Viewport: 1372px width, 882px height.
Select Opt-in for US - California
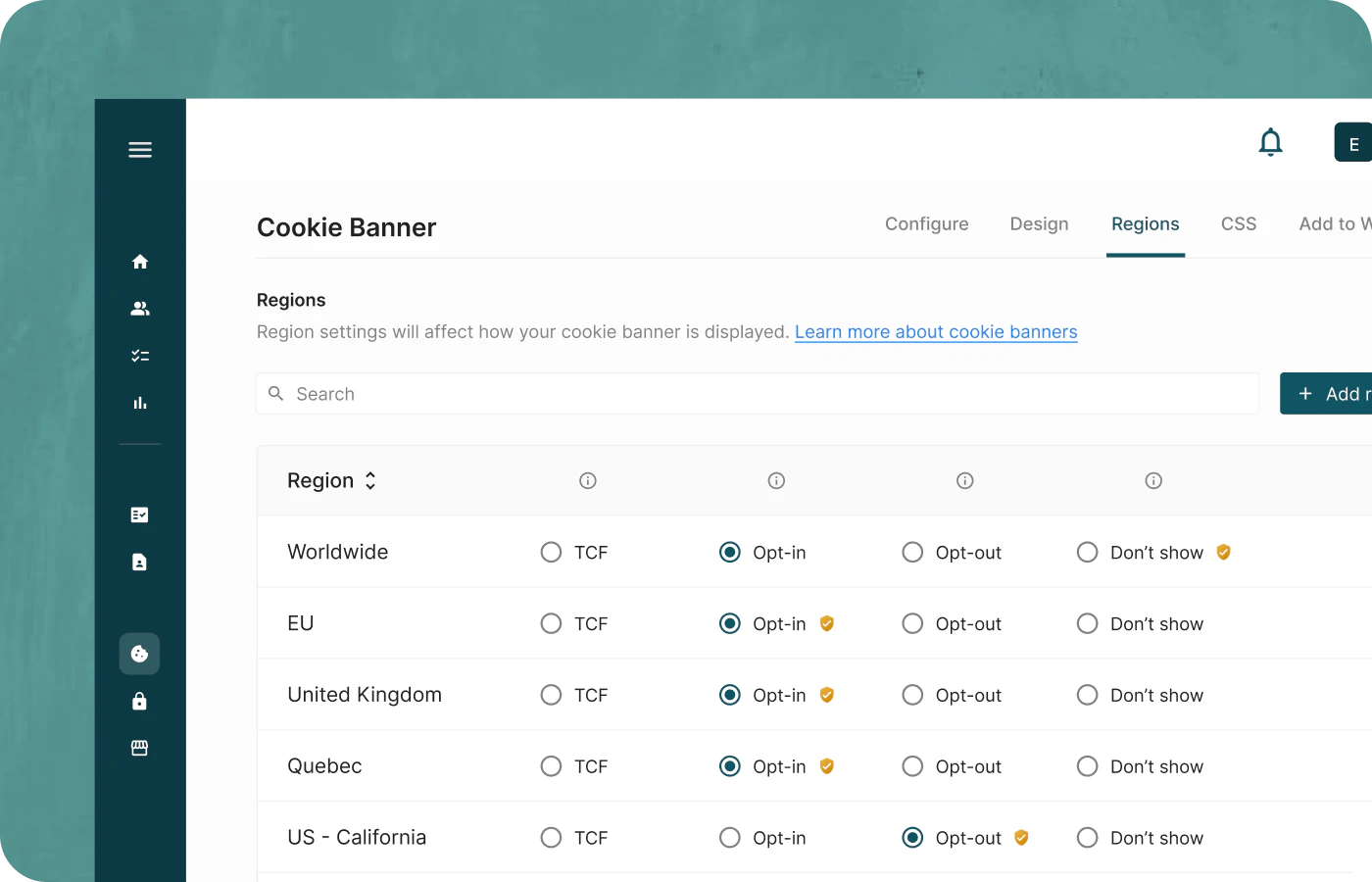pos(730,838)
